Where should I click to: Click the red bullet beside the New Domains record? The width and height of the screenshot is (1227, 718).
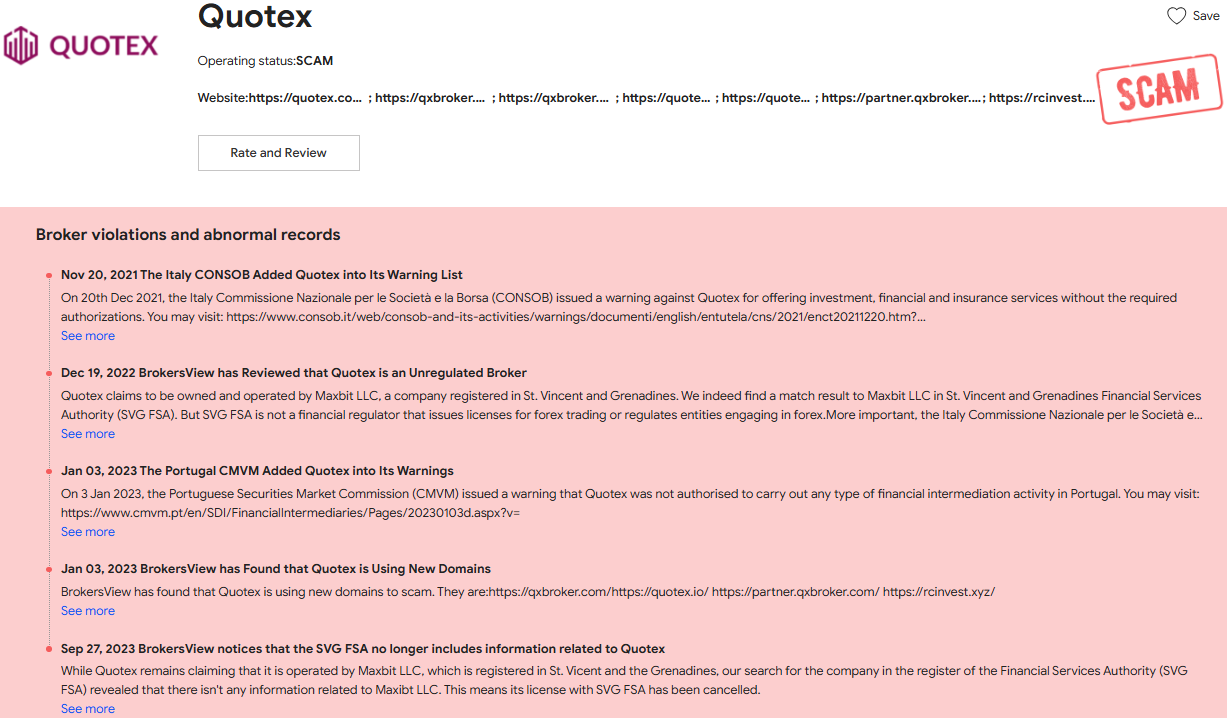[x=48, y=569]
